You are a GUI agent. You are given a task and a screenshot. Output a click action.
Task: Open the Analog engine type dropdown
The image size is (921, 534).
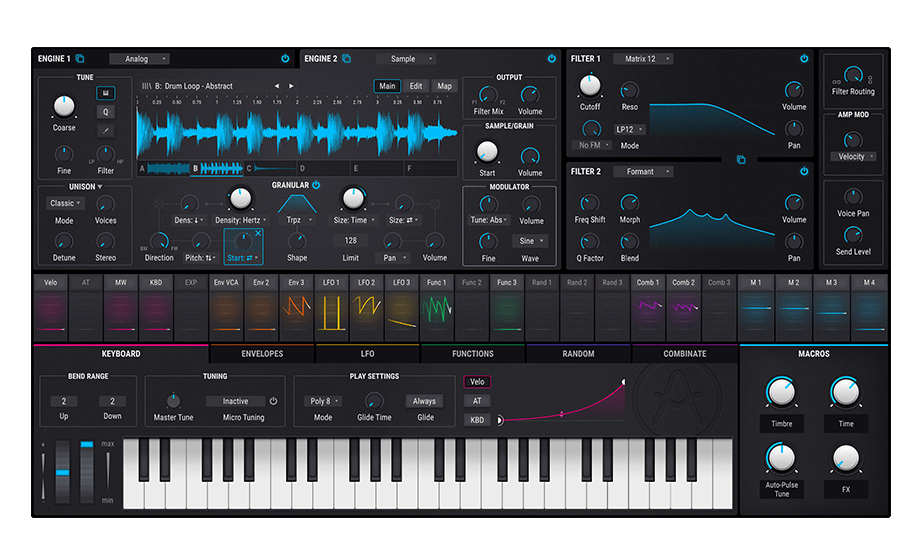tap(139, 59)
